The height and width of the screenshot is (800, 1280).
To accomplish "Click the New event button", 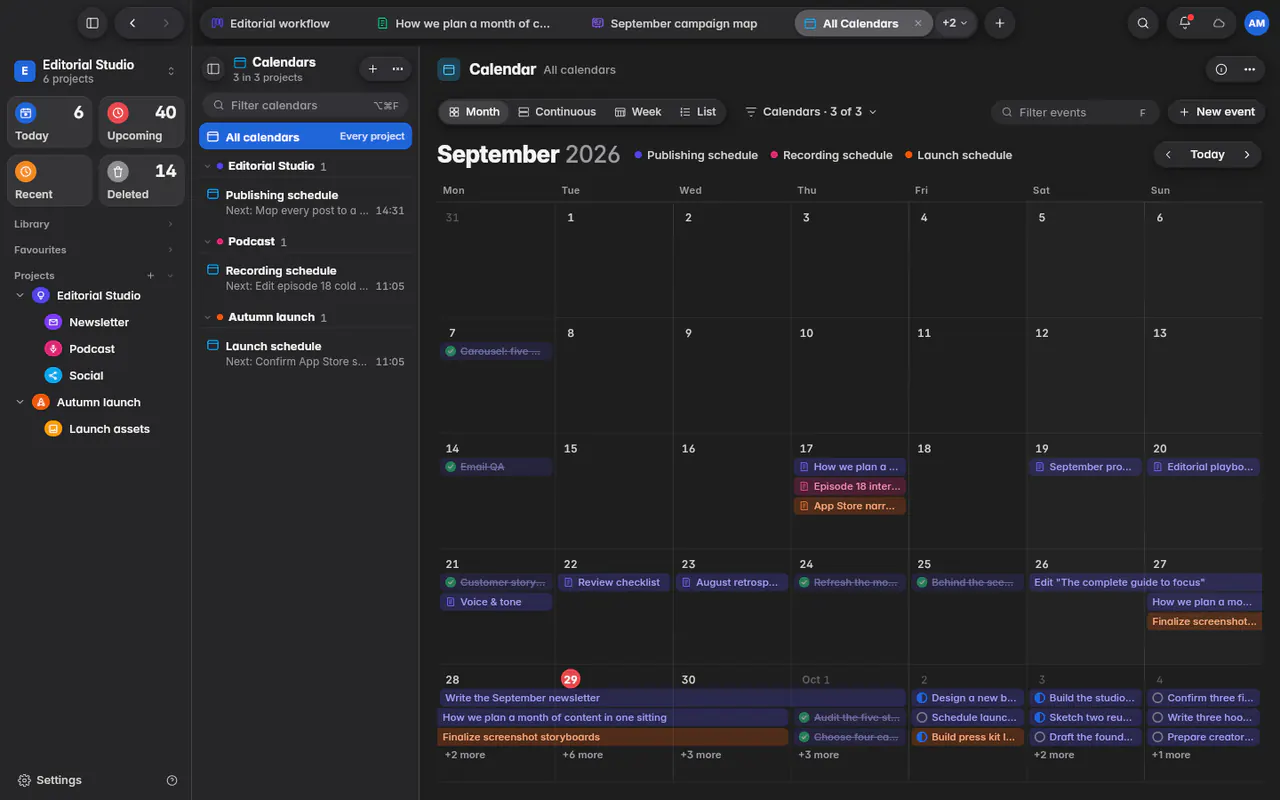I will (1216, 112).
